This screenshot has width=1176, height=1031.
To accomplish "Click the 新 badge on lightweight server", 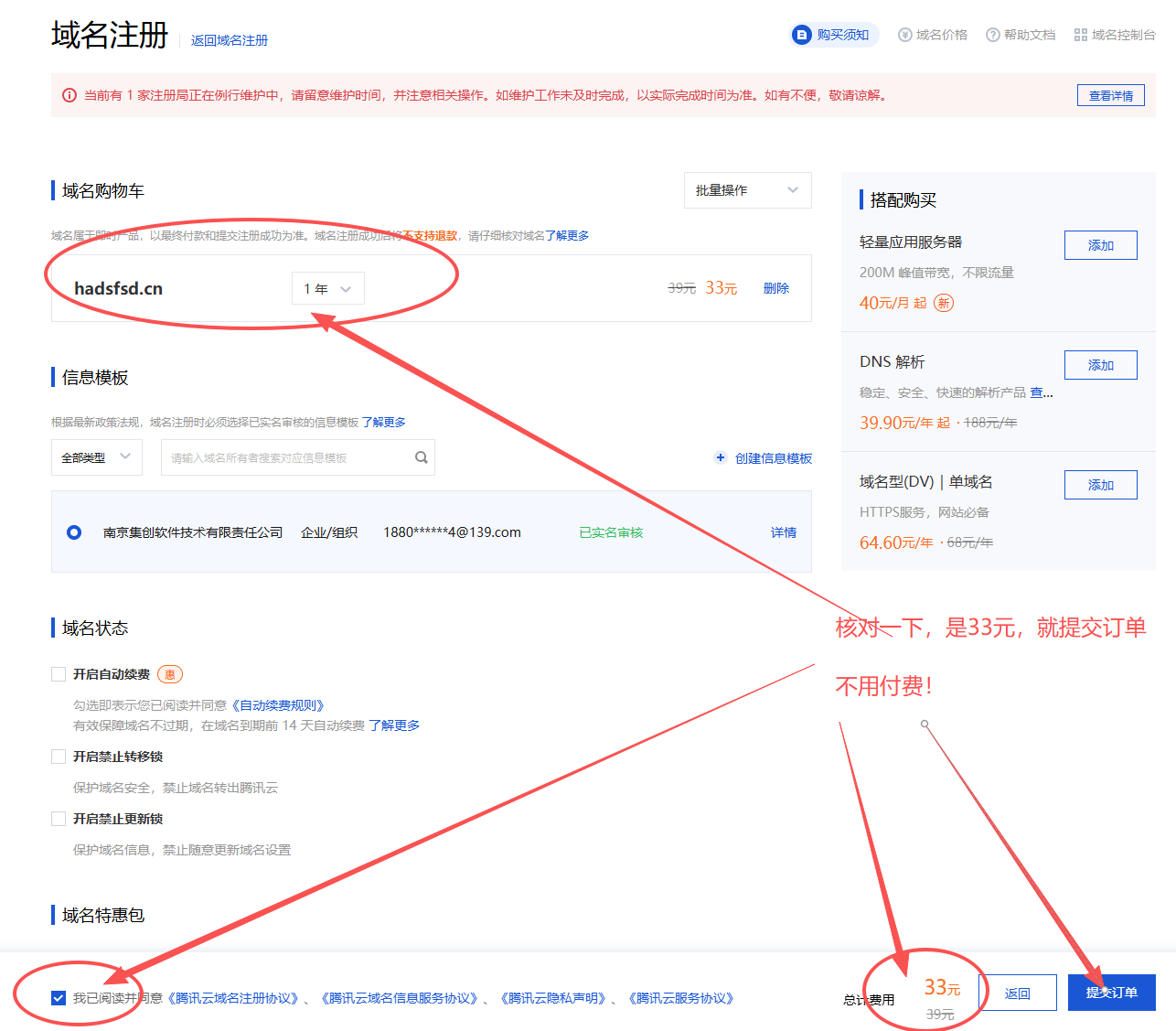I will (x=944, y=303).
